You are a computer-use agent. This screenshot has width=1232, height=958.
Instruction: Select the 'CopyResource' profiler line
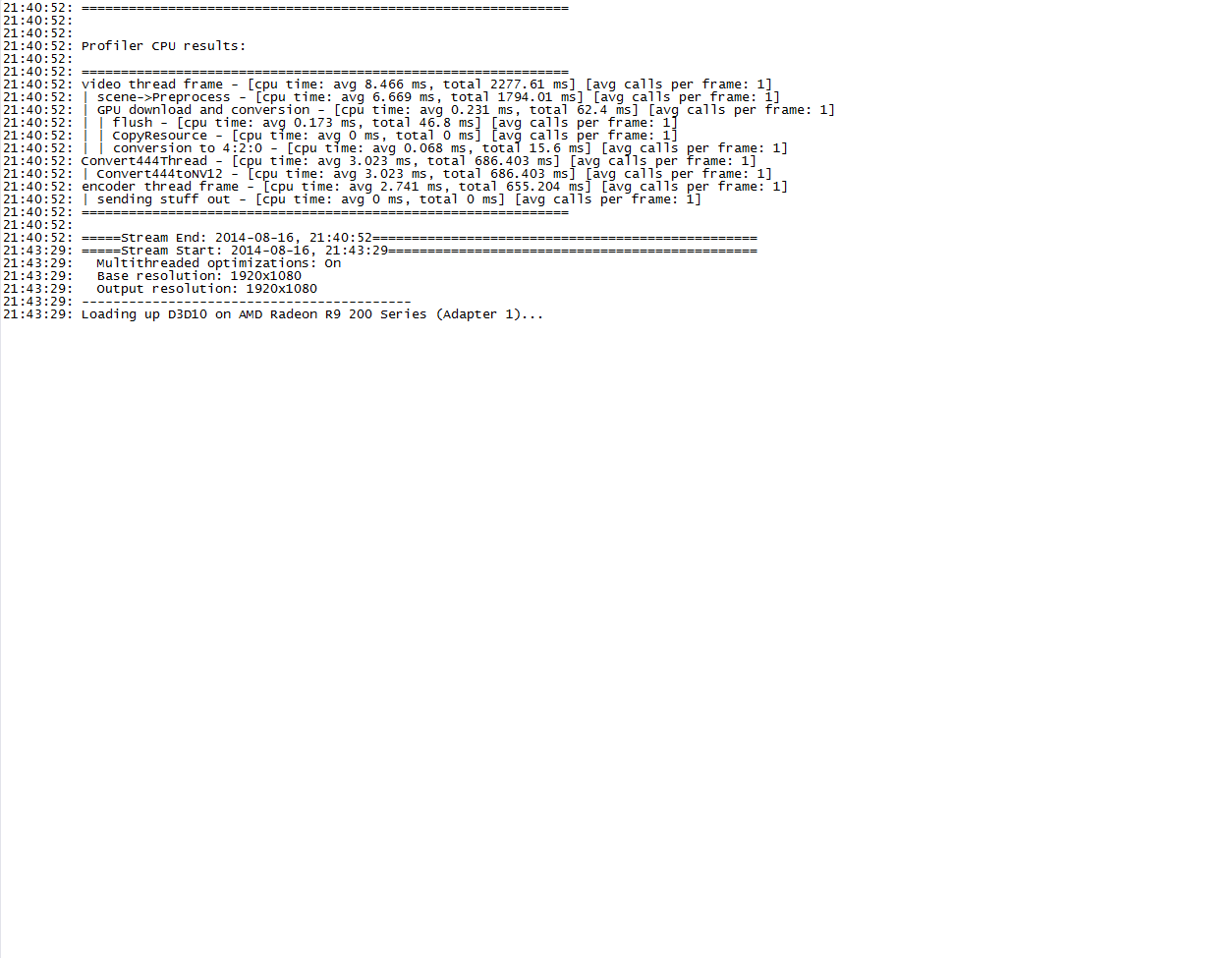(x=379, y=136)
